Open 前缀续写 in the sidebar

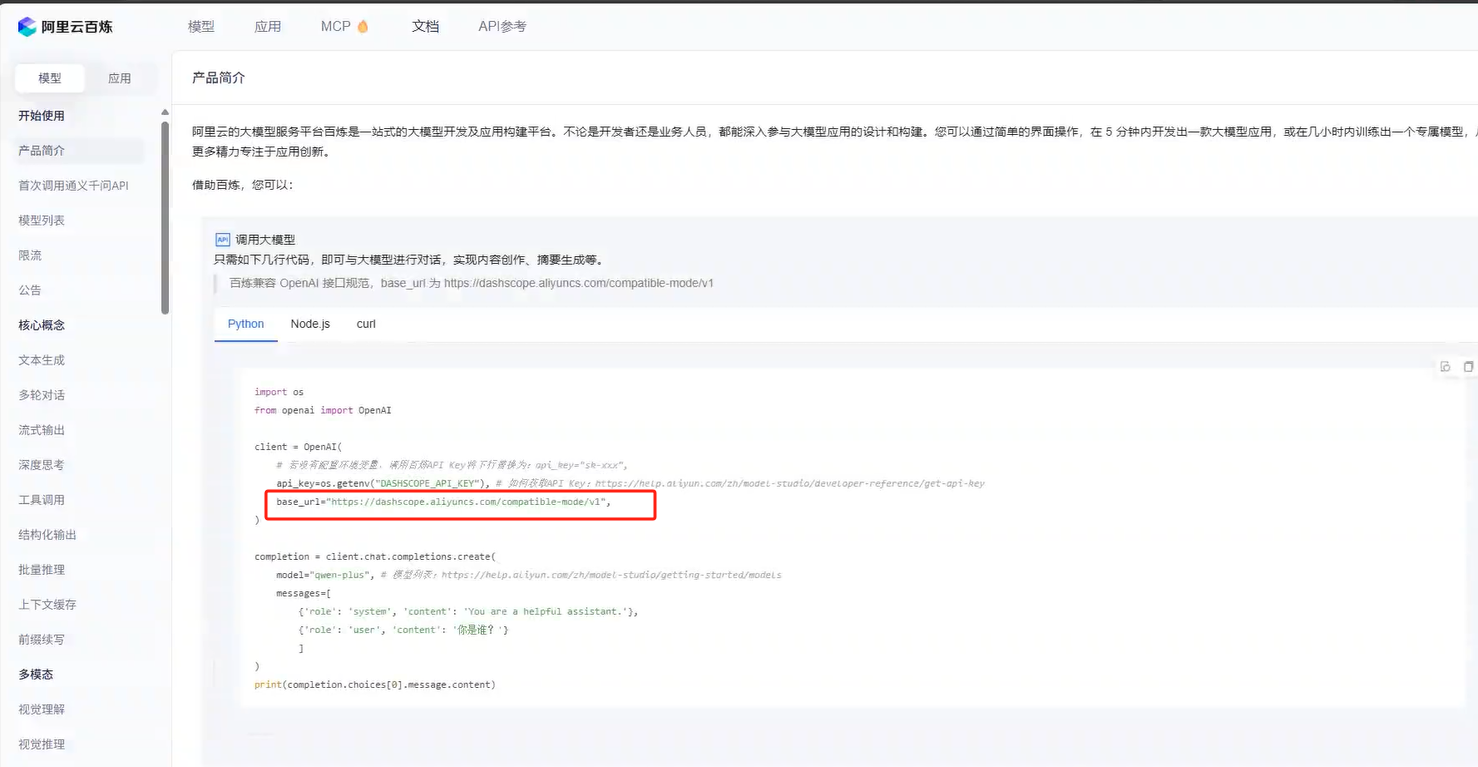(x=41, y=640)
